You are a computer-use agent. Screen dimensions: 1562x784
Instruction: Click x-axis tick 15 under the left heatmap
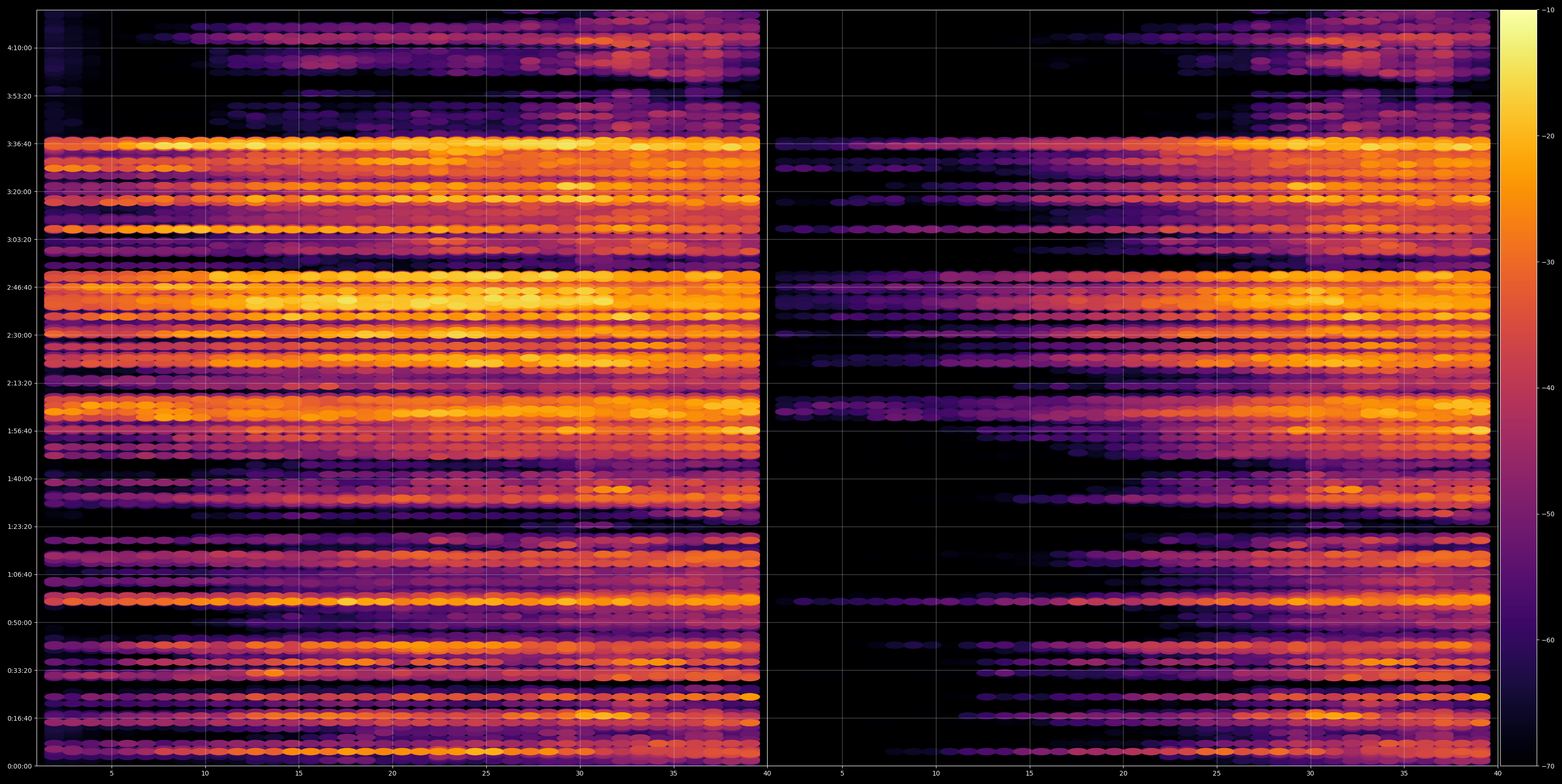click(x=299, y=773)
